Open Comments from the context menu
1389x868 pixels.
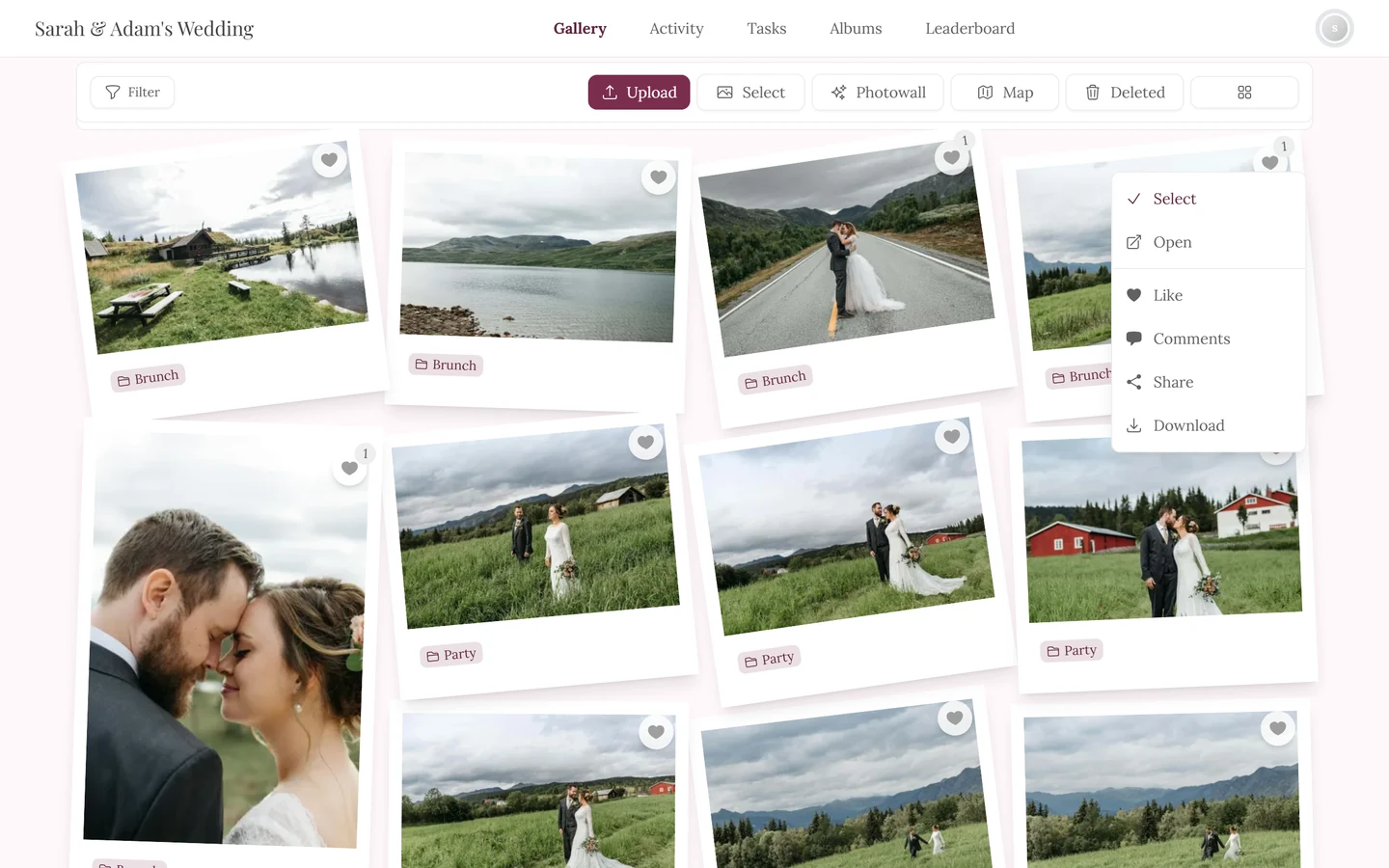(1209, 339)
